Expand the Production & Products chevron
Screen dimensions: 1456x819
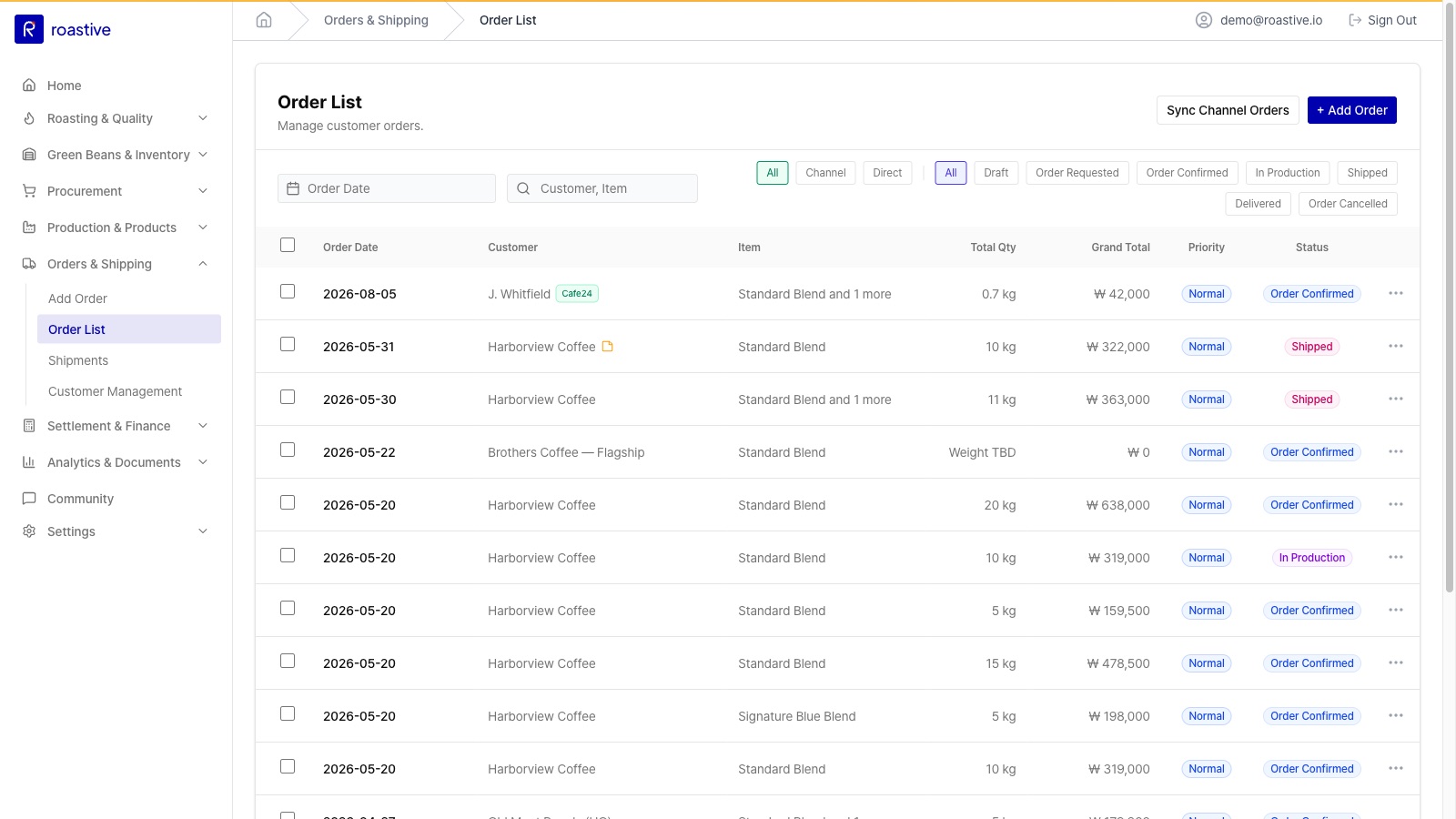pyautogui.click(x=203, y=227)
